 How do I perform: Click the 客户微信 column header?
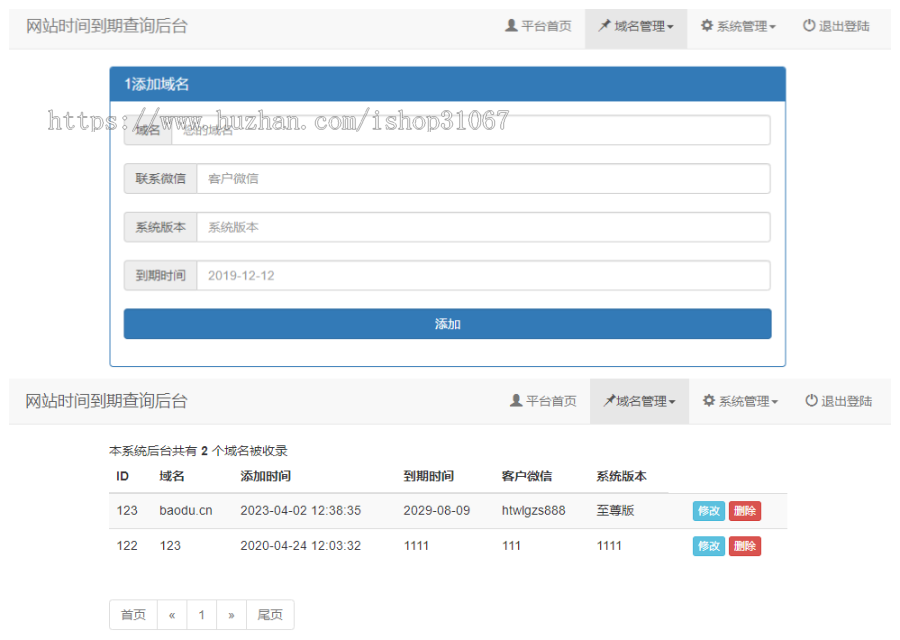tap(526, 476)
